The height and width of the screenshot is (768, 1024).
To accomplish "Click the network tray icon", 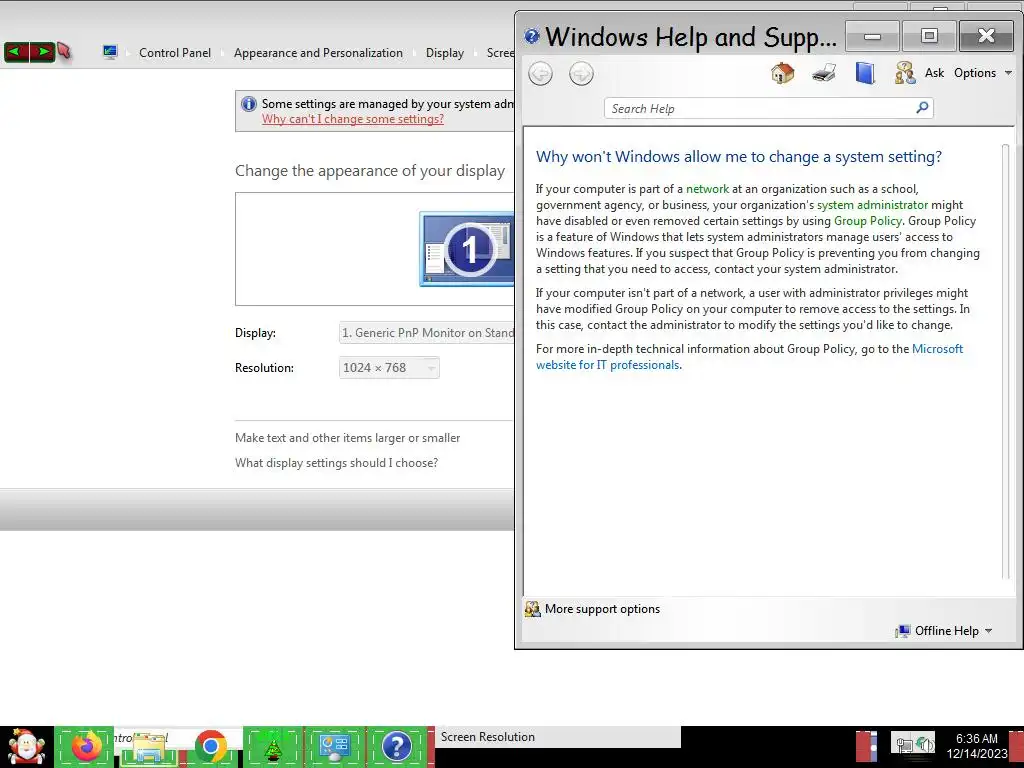I will point(904,745).
